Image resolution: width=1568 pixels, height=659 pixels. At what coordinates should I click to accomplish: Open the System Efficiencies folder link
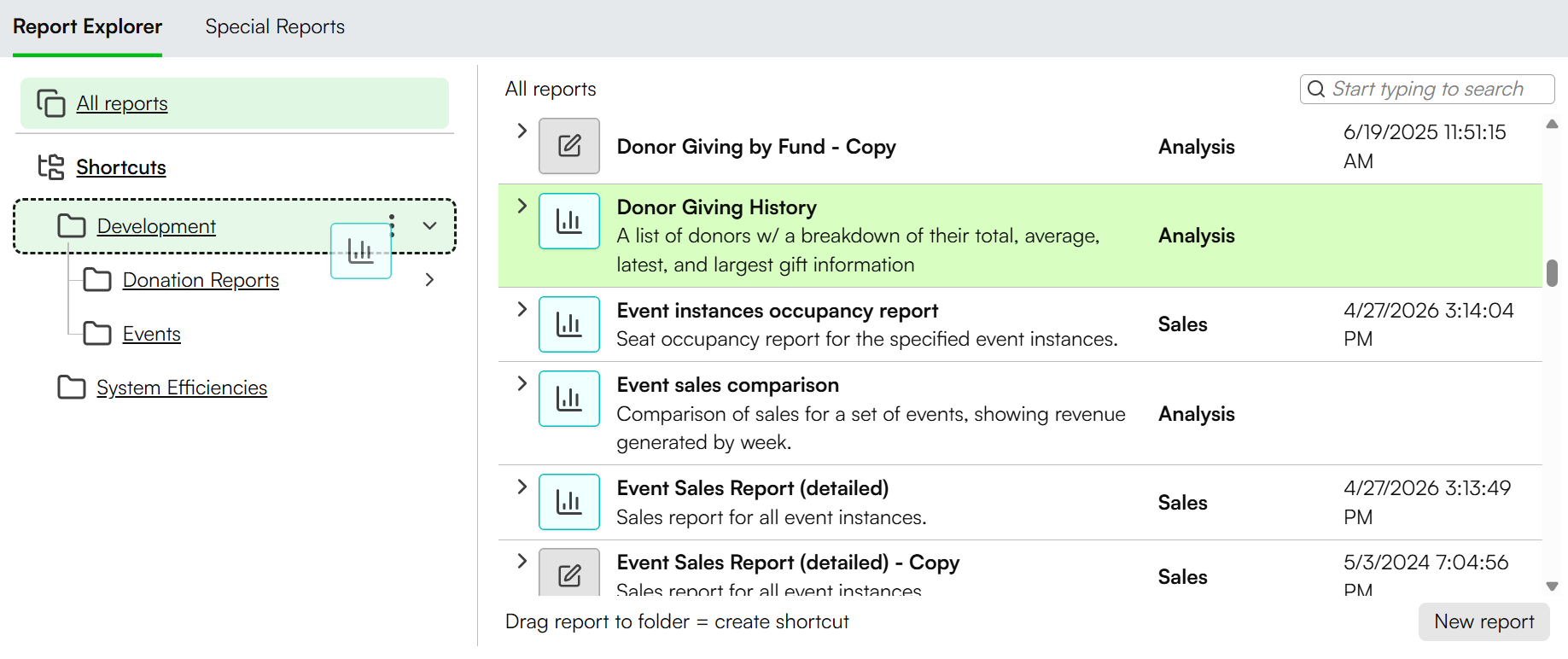(x=182, y=388)
